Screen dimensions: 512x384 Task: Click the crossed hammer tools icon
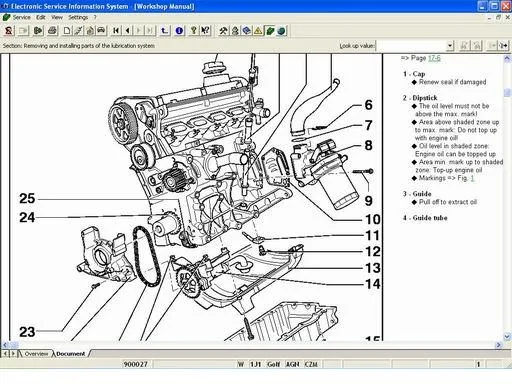pos(223,31)
